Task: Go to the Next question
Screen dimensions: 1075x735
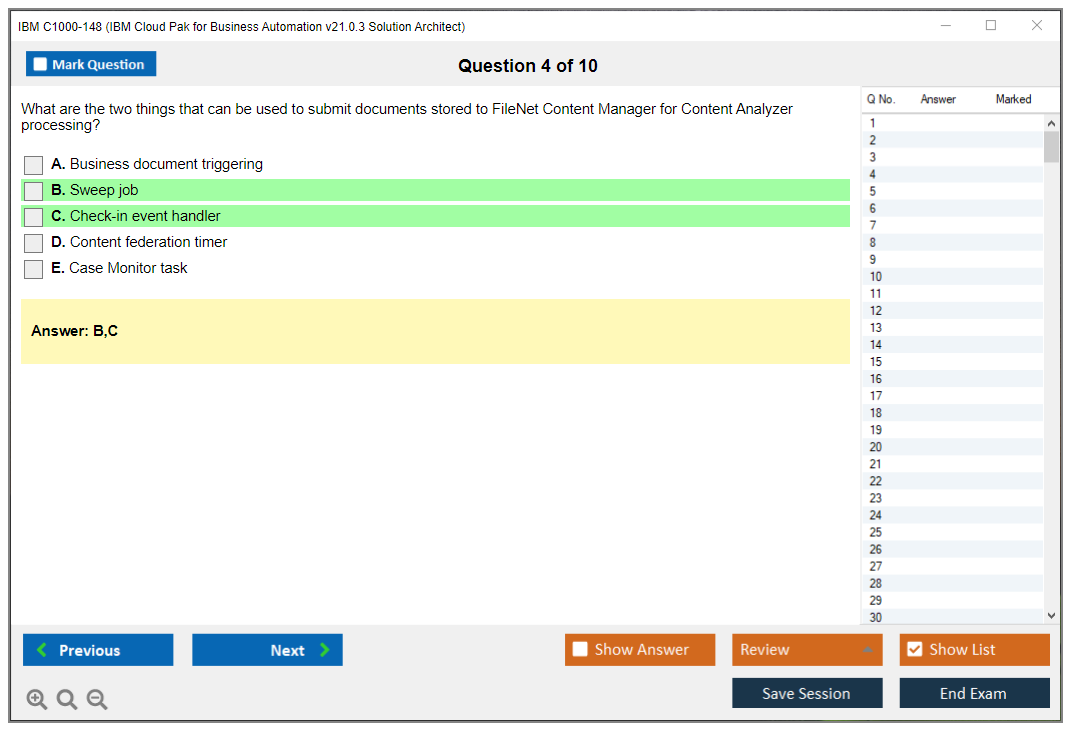Action: pos(267,650)
